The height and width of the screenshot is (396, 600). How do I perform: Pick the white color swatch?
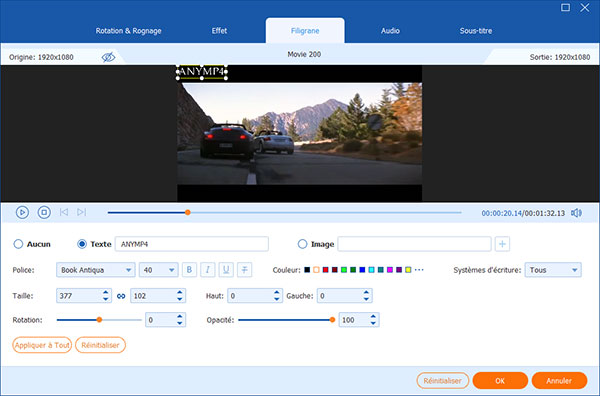tap(316, 270)
